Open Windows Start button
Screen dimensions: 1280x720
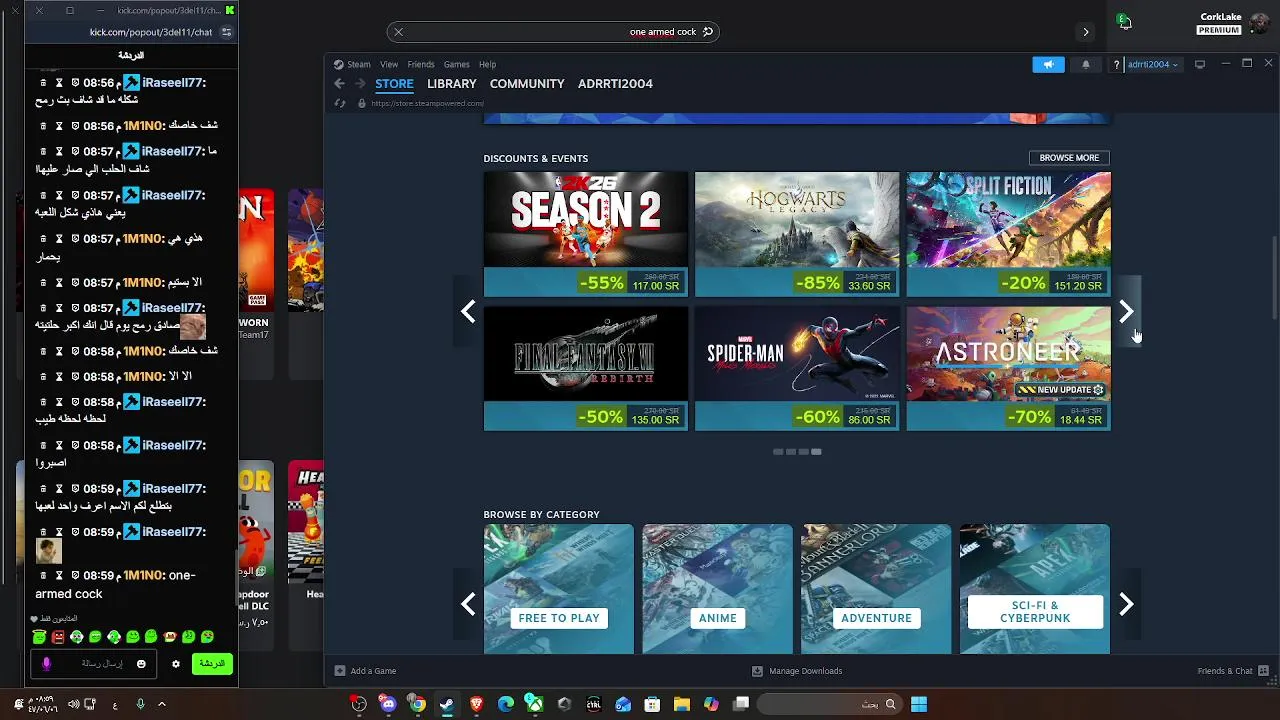pos(919,704)
